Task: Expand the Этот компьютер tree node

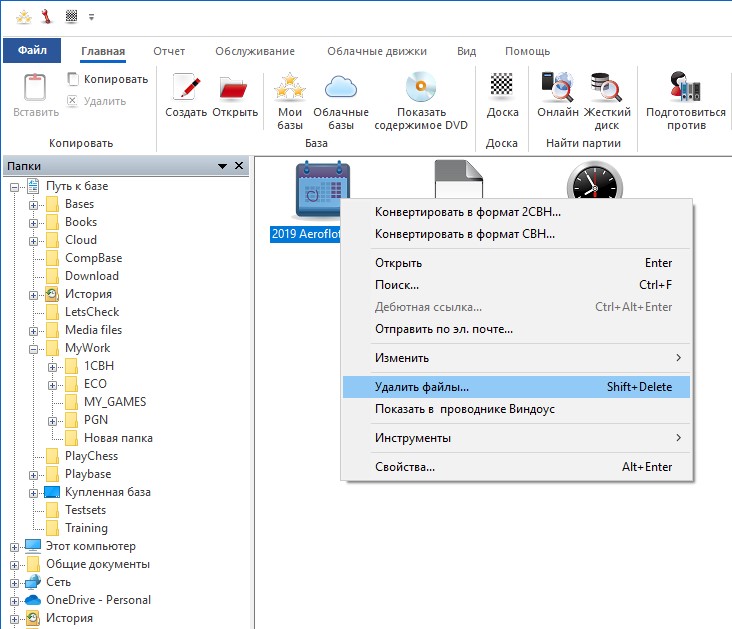Action: pos(15,546)
